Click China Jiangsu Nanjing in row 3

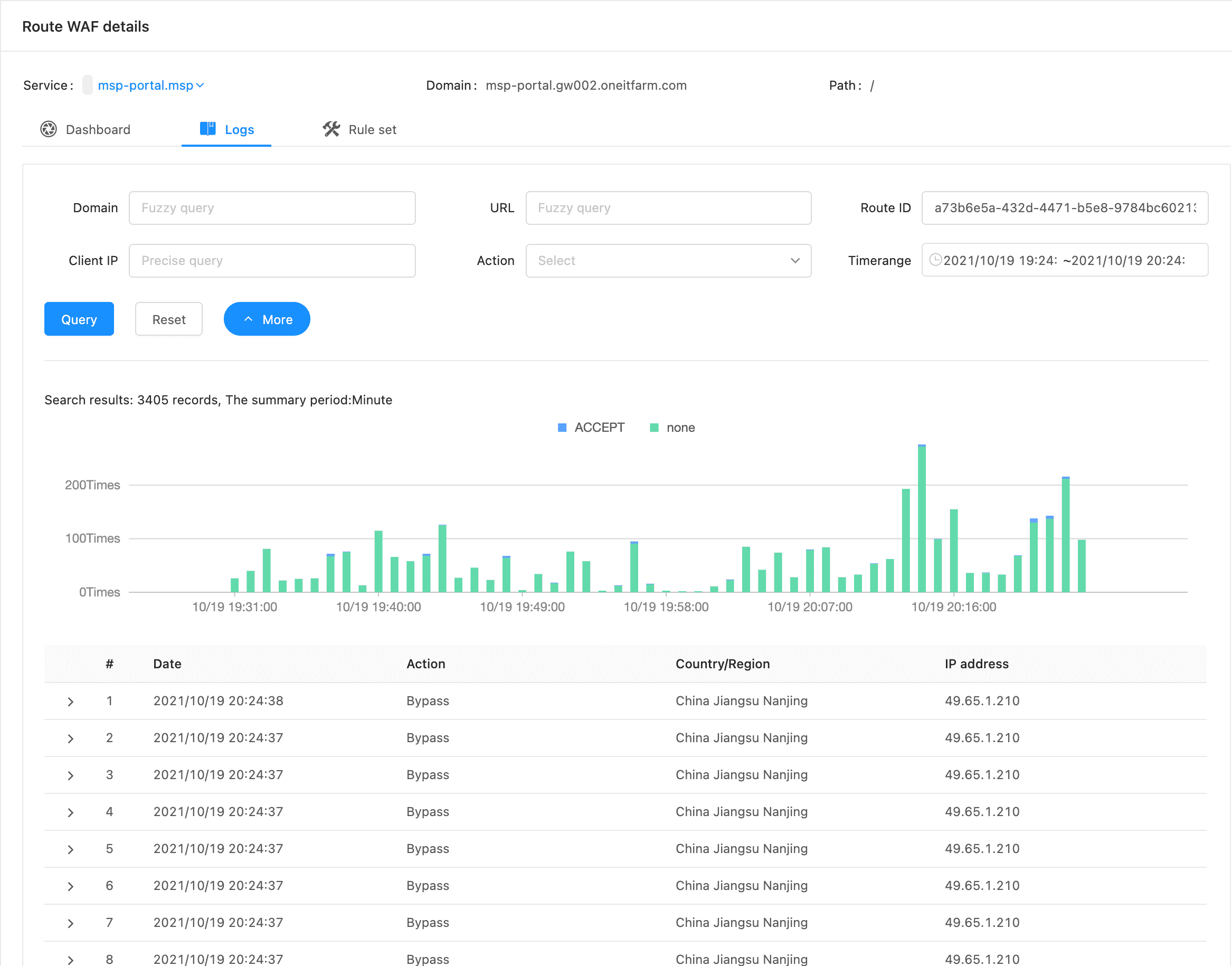(x=741, y=775)
